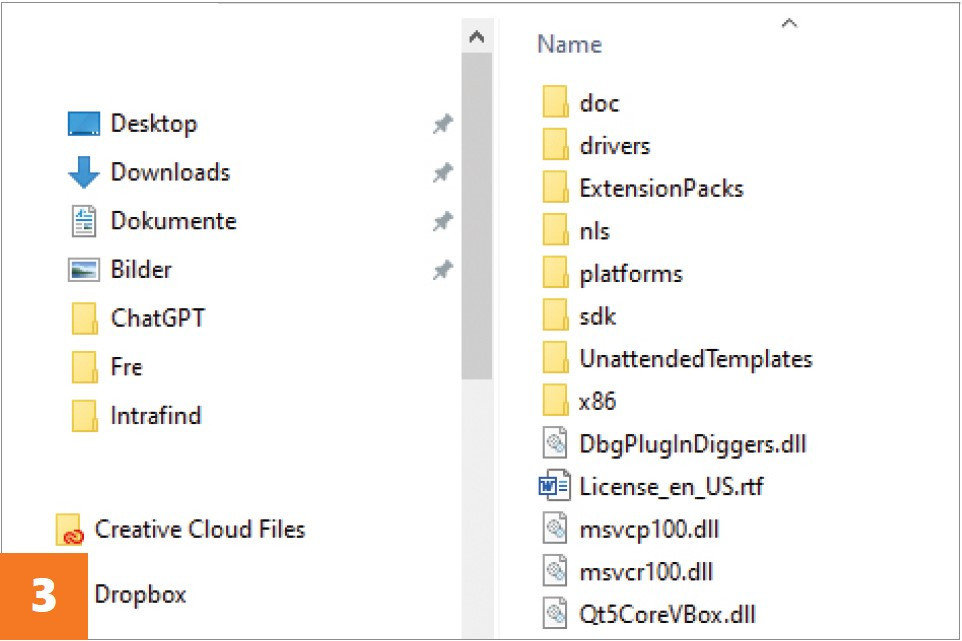This screenshot has width=962, height=641.
Task: Select the License_en_US.rtf Word icon
Action: point(554,486)
